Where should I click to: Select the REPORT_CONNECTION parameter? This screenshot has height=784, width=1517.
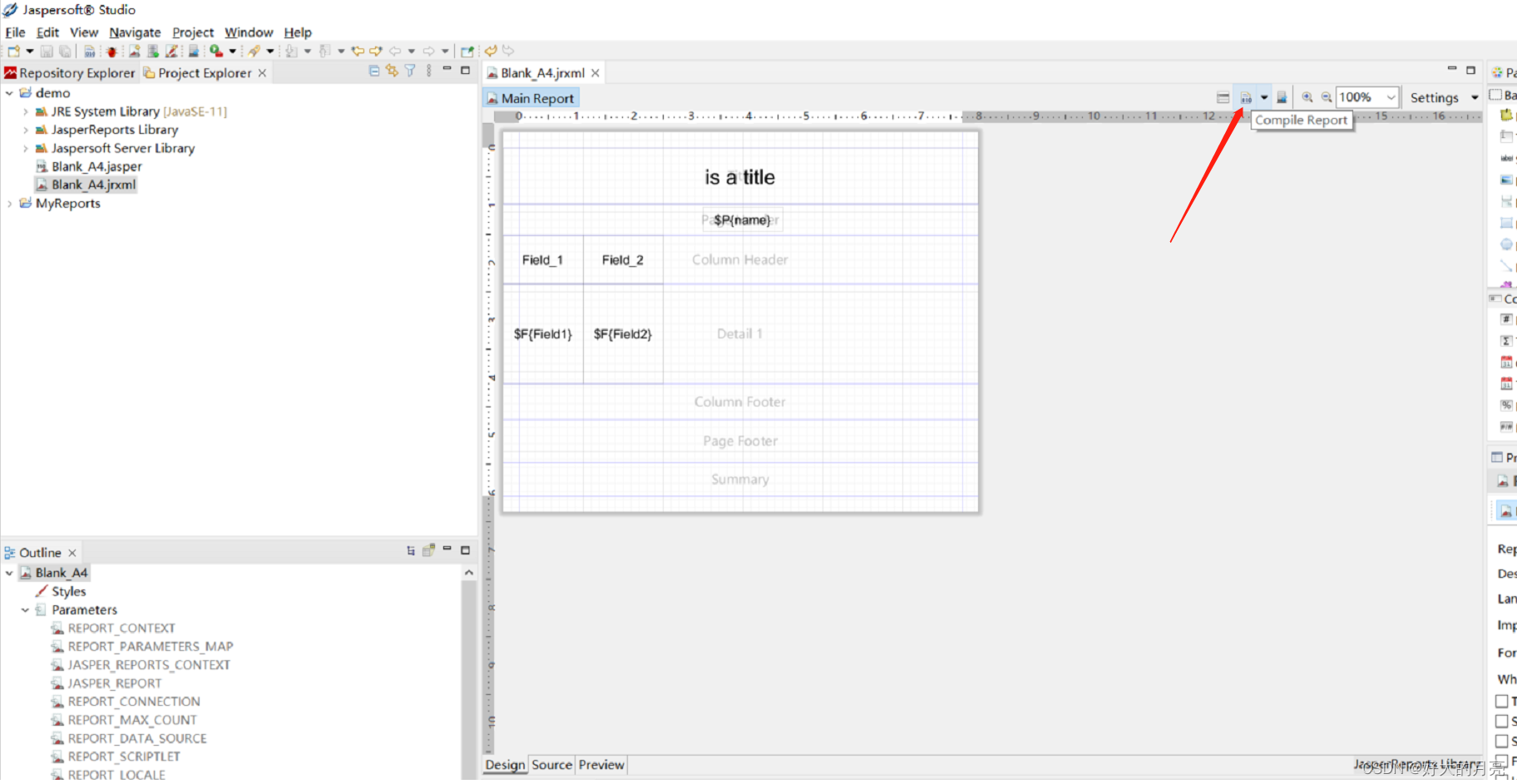(126, 701)
